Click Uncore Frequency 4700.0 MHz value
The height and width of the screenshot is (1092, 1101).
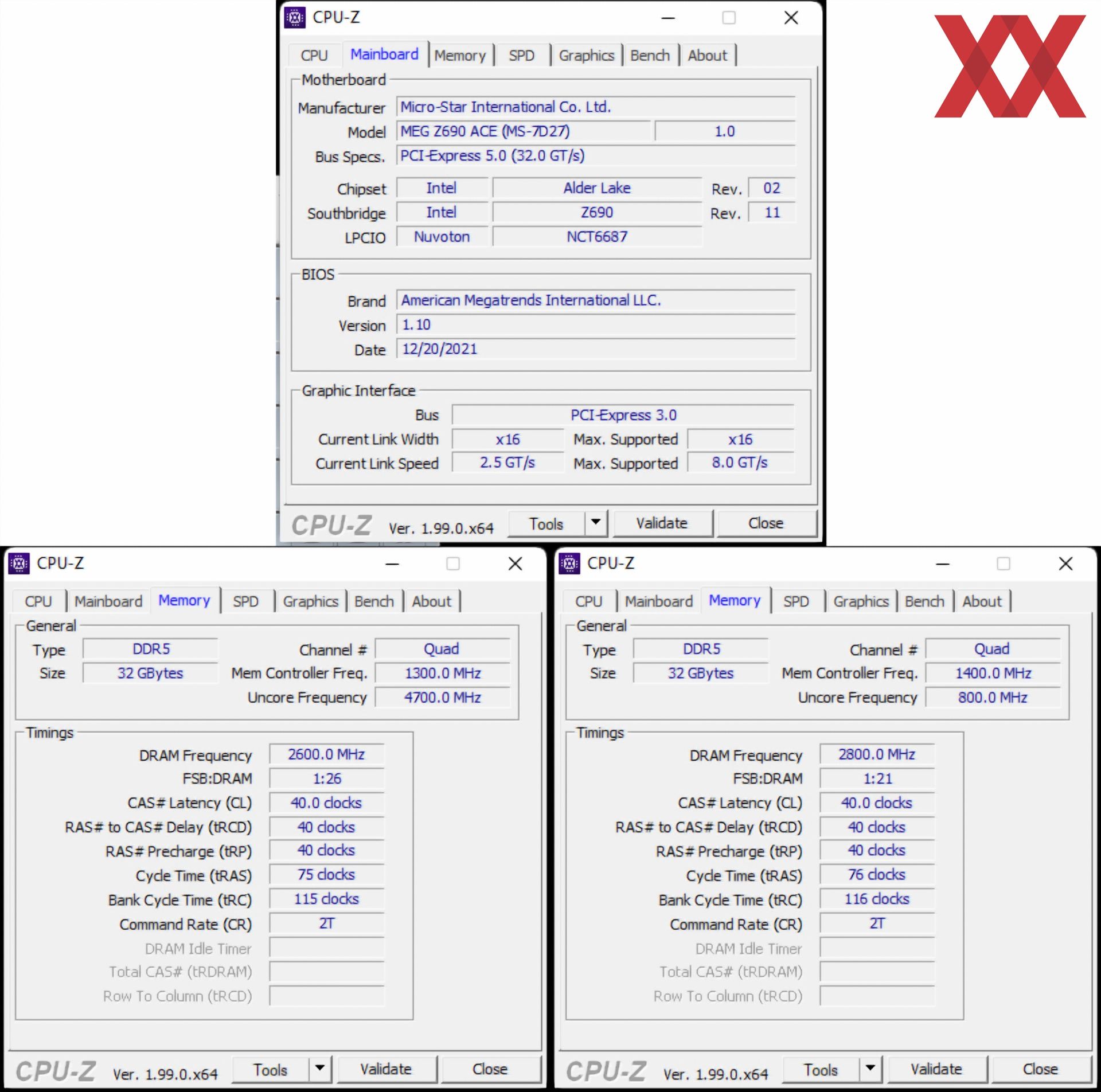click(443, 698)
